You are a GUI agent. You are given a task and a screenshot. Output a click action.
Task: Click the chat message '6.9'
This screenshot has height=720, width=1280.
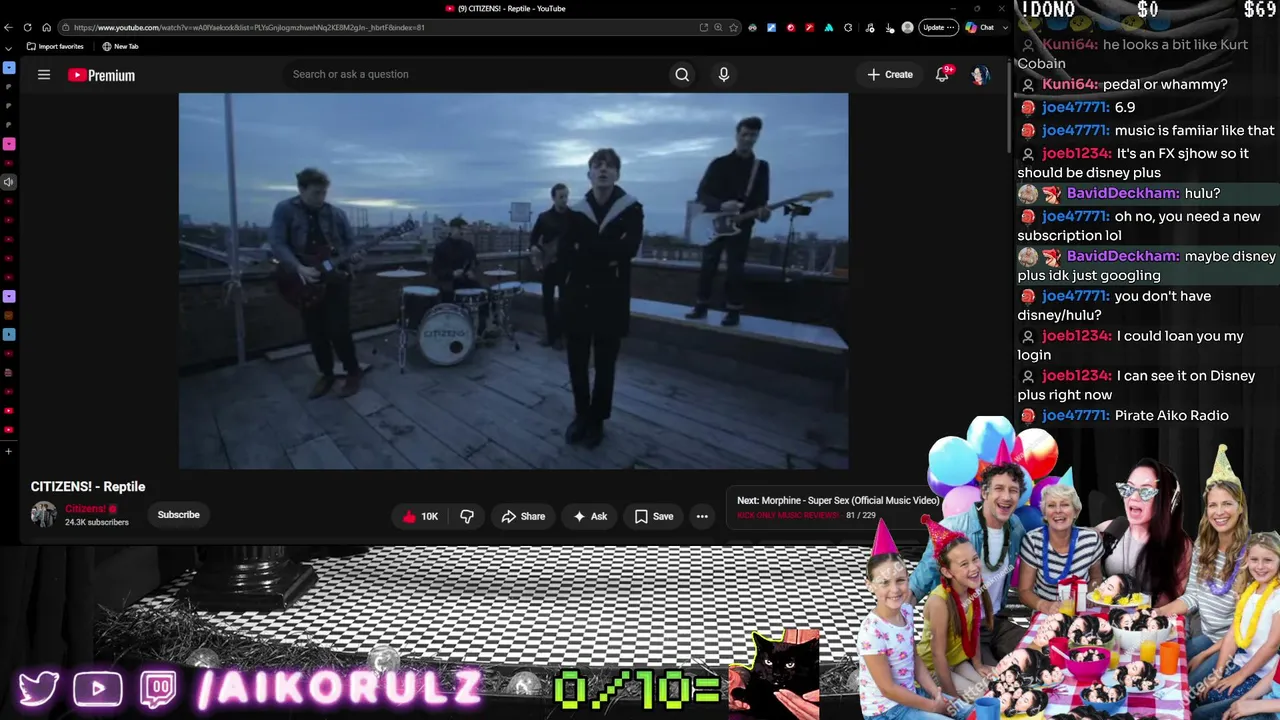point(1125,107)
